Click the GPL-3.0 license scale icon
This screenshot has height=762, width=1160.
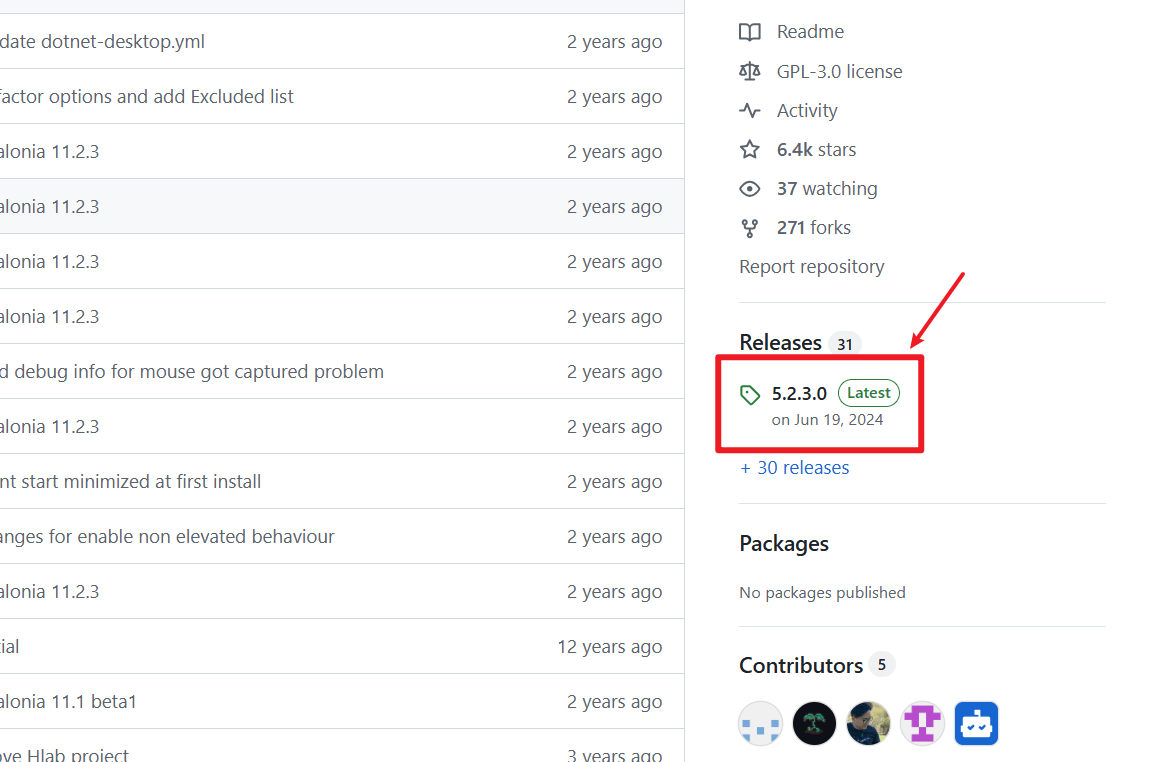[749, 71]
